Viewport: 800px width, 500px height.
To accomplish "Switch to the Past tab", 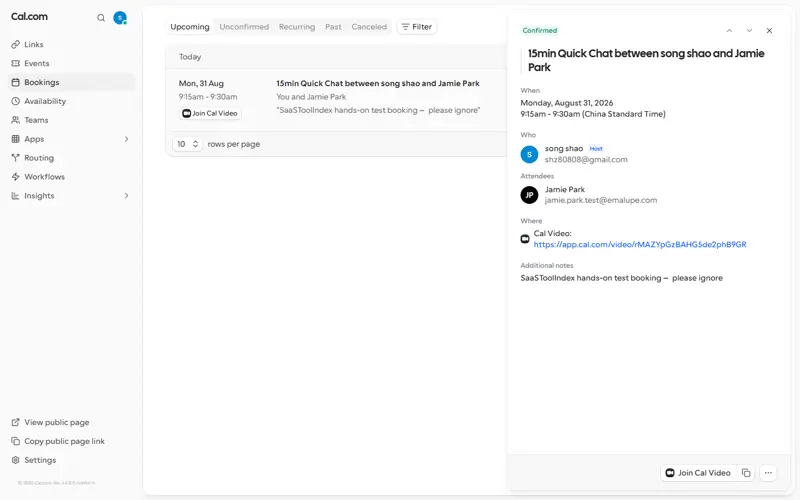I will click(333, 27).
